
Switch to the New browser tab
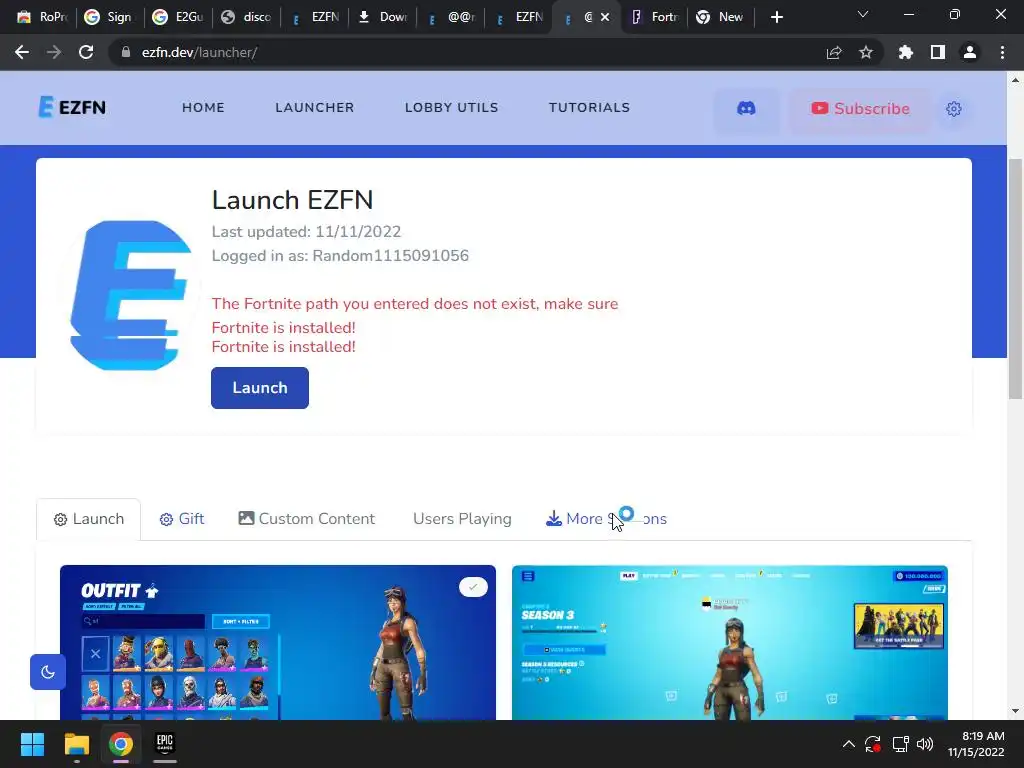tap(721, 17)
